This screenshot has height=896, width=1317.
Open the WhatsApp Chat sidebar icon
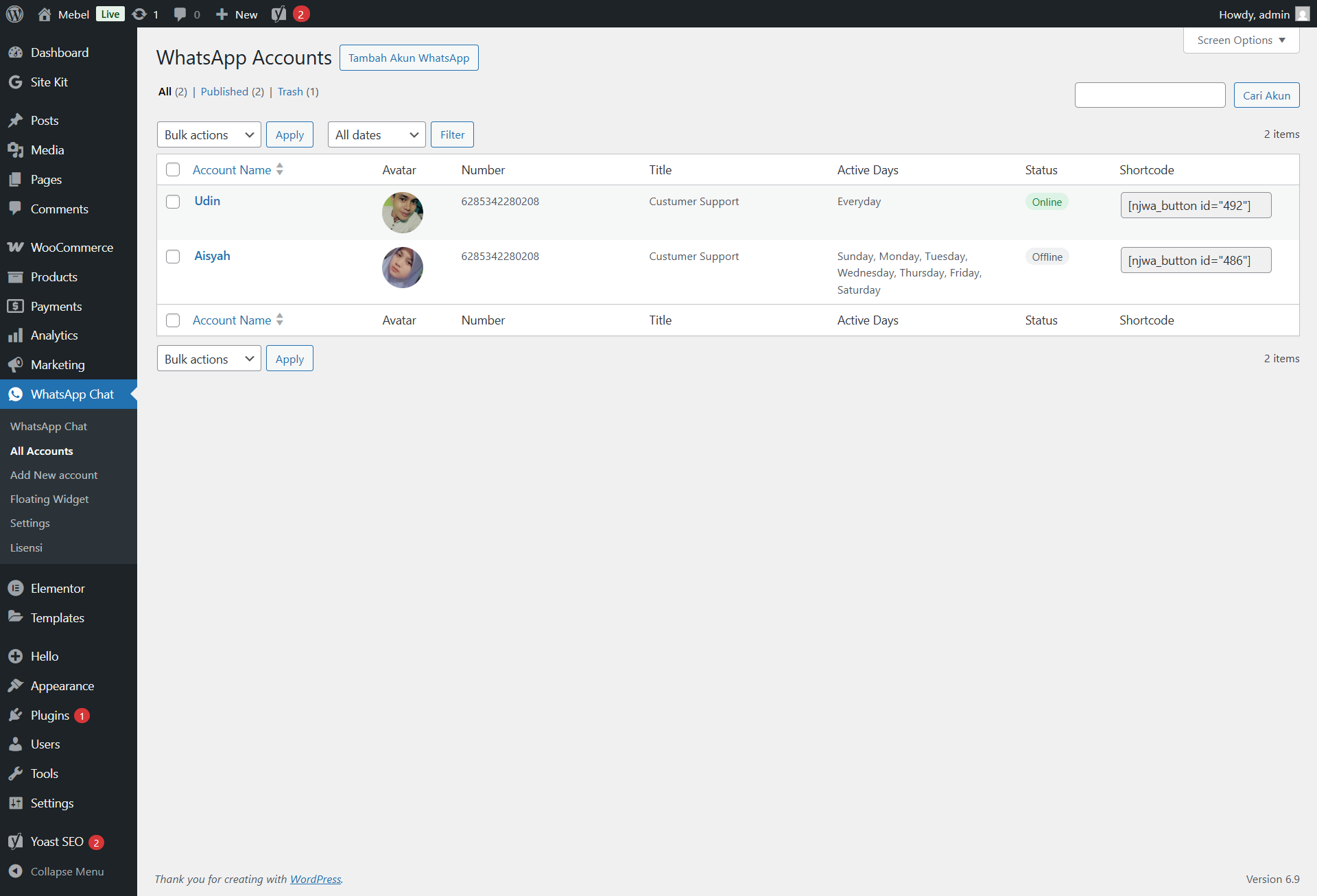point(16,394)
